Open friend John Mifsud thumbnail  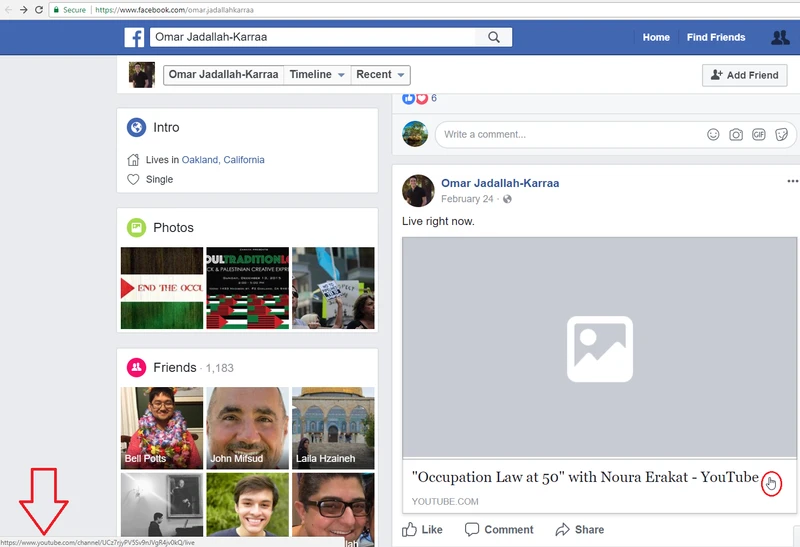pos(247,428)
